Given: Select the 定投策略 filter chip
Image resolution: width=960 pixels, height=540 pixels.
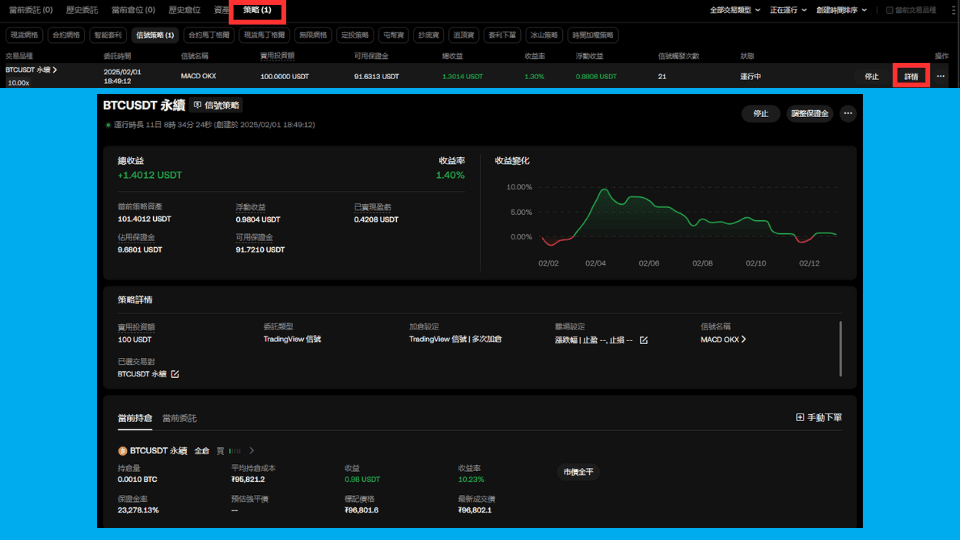Looking at the screenshot, I should 355,35.
